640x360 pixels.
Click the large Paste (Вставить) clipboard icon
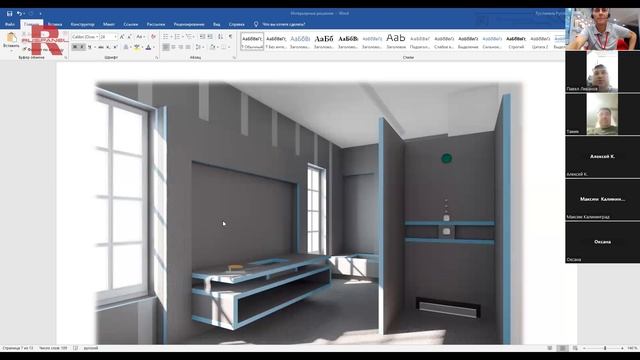(x=11, y=38)
